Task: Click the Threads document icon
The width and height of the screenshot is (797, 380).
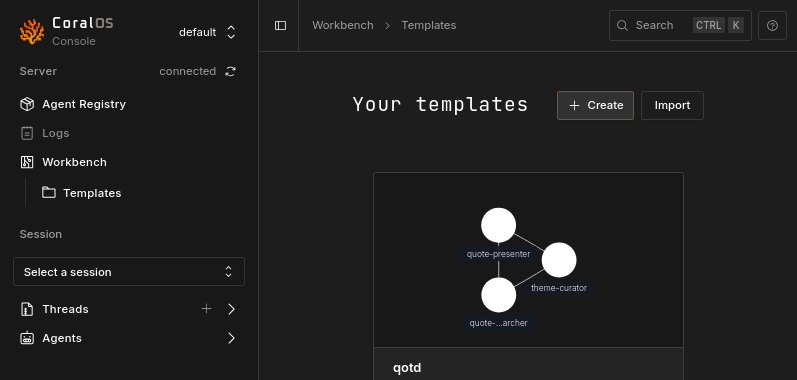Action: click(26, 309)
